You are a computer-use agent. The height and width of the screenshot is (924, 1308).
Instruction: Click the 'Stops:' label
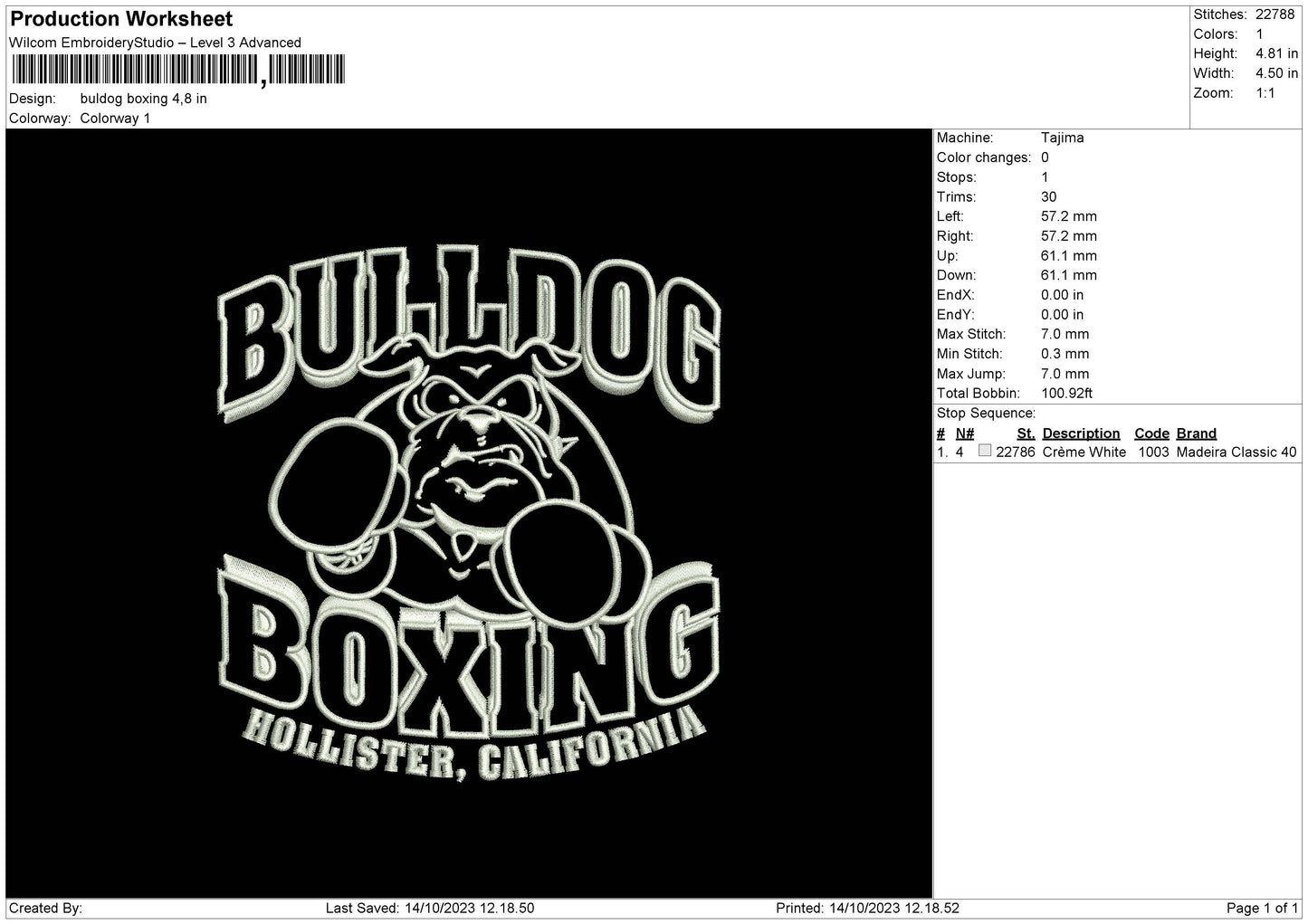pyautogui.click(x=957, y=177)
